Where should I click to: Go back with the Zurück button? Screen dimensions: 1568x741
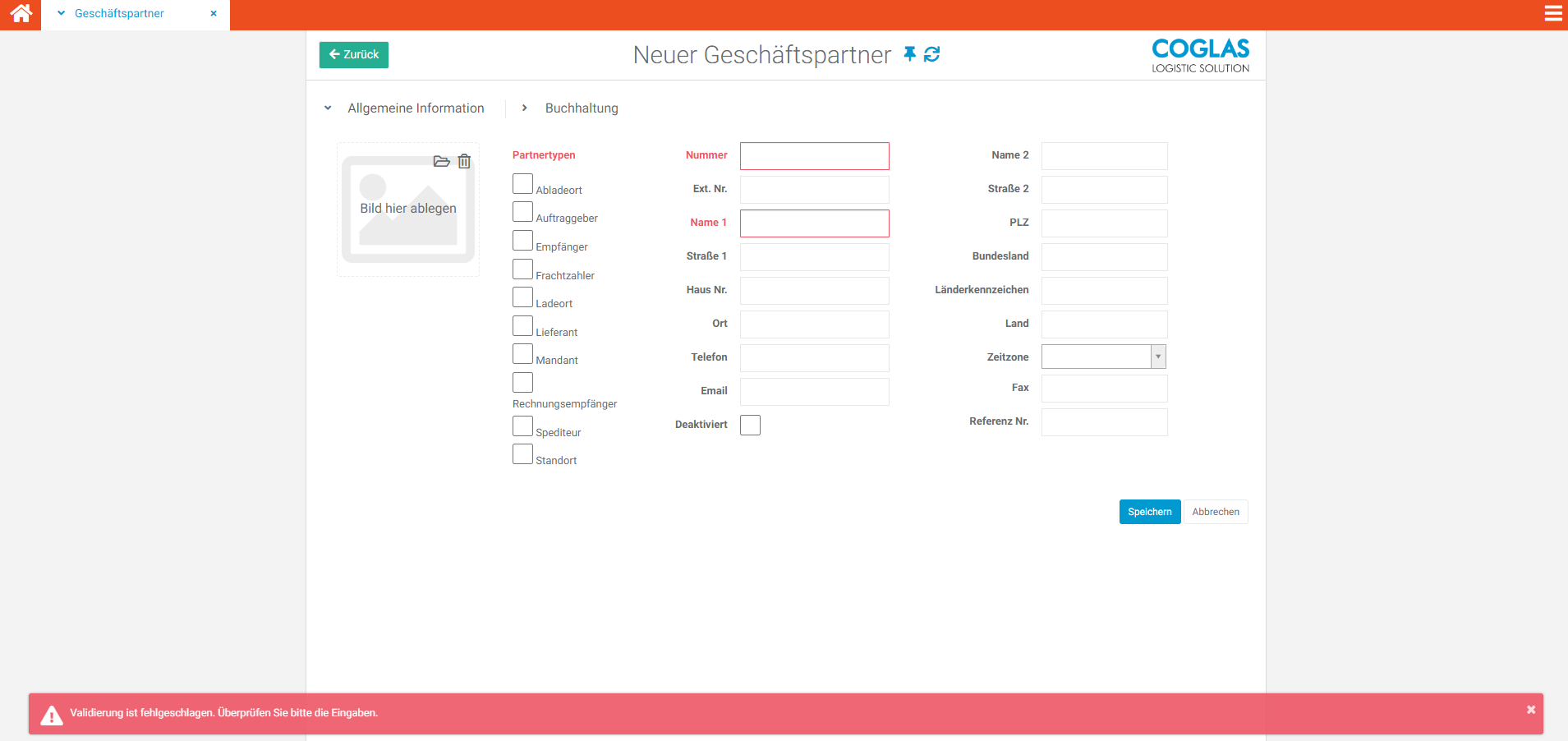pos(353,55)
